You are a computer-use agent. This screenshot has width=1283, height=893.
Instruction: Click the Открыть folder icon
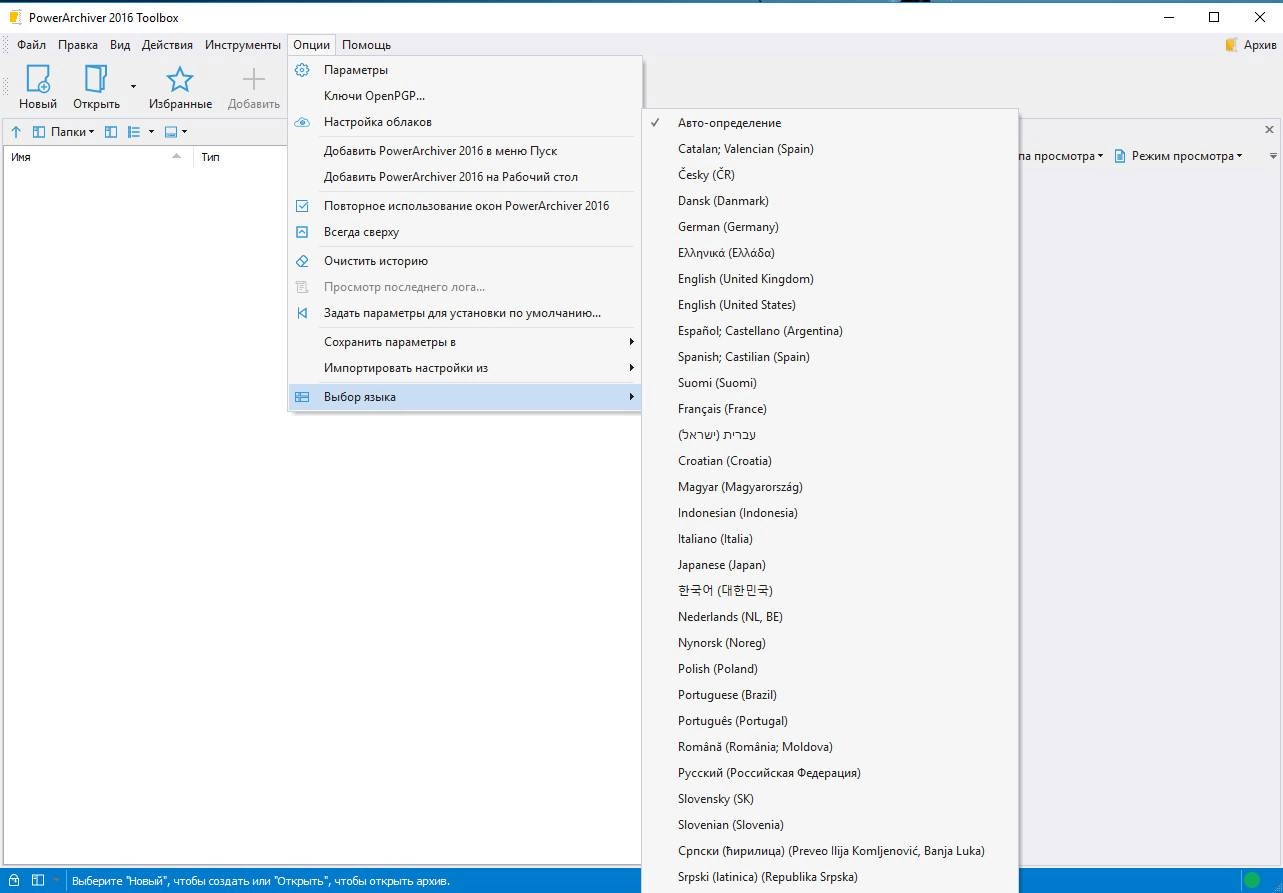(96, 80)
